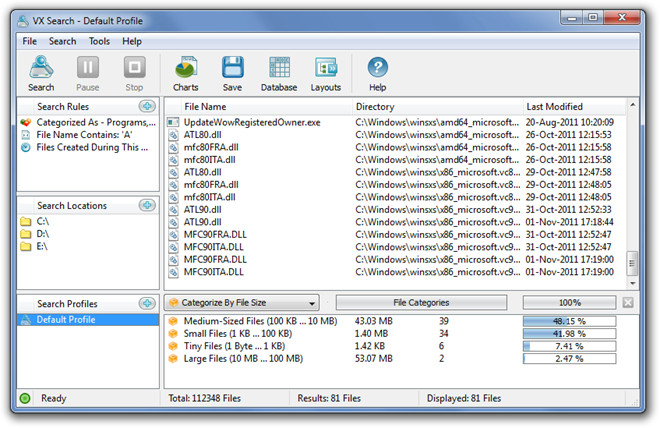
Task: Click the Results: 81 Files status entry
Action: click(x=329, y=398)
